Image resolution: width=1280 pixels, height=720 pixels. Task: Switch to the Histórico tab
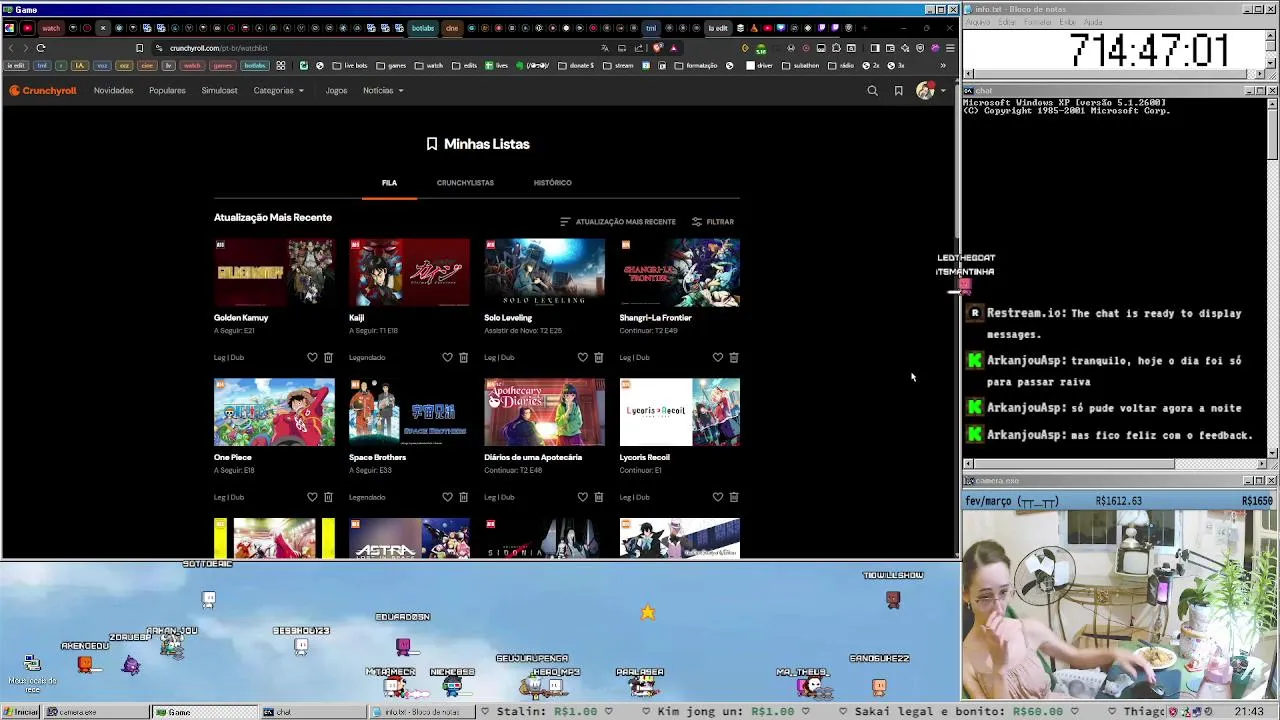pos(552,183)
